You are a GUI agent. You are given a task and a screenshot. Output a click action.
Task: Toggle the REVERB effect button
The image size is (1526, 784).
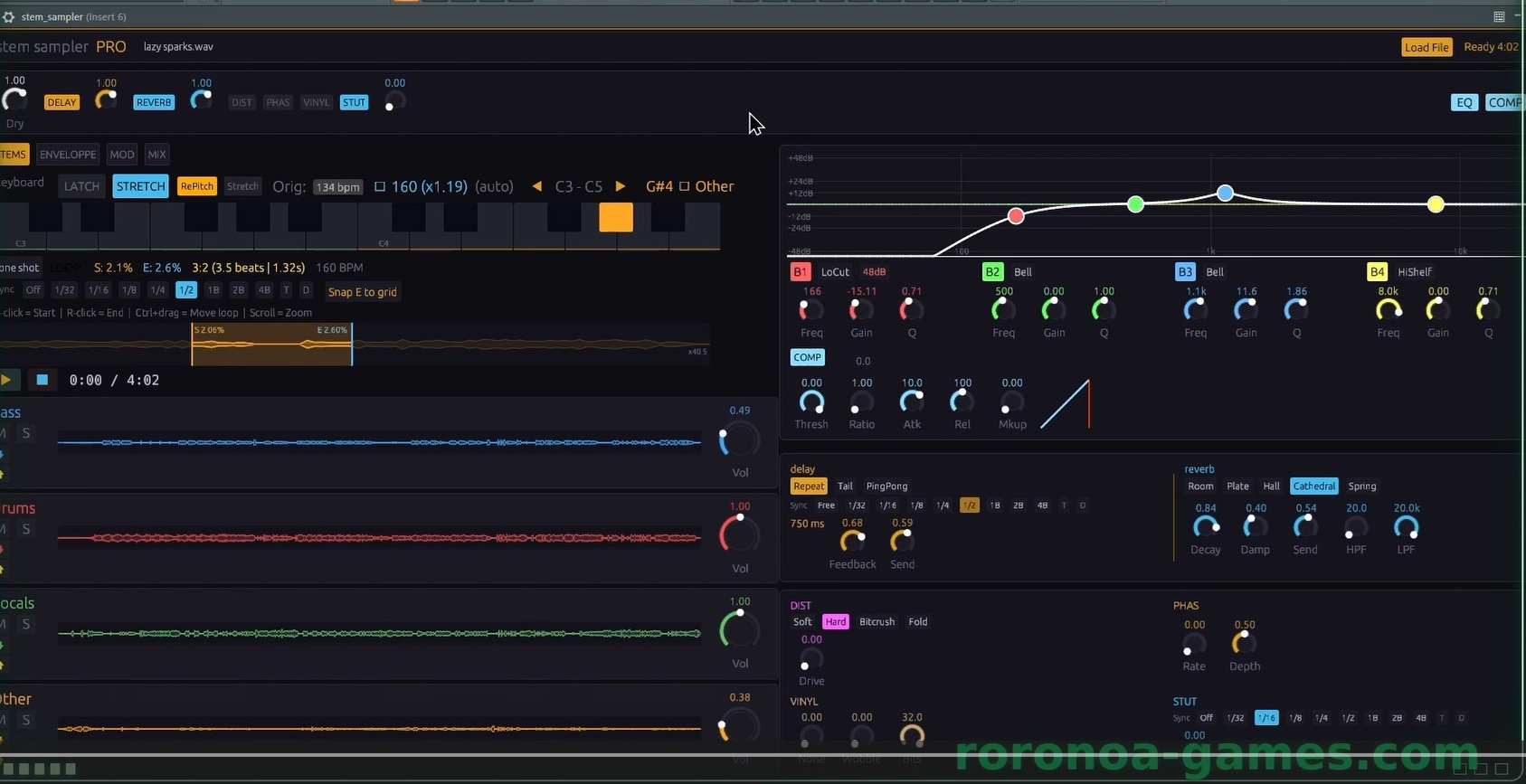(x=154, y=102)
